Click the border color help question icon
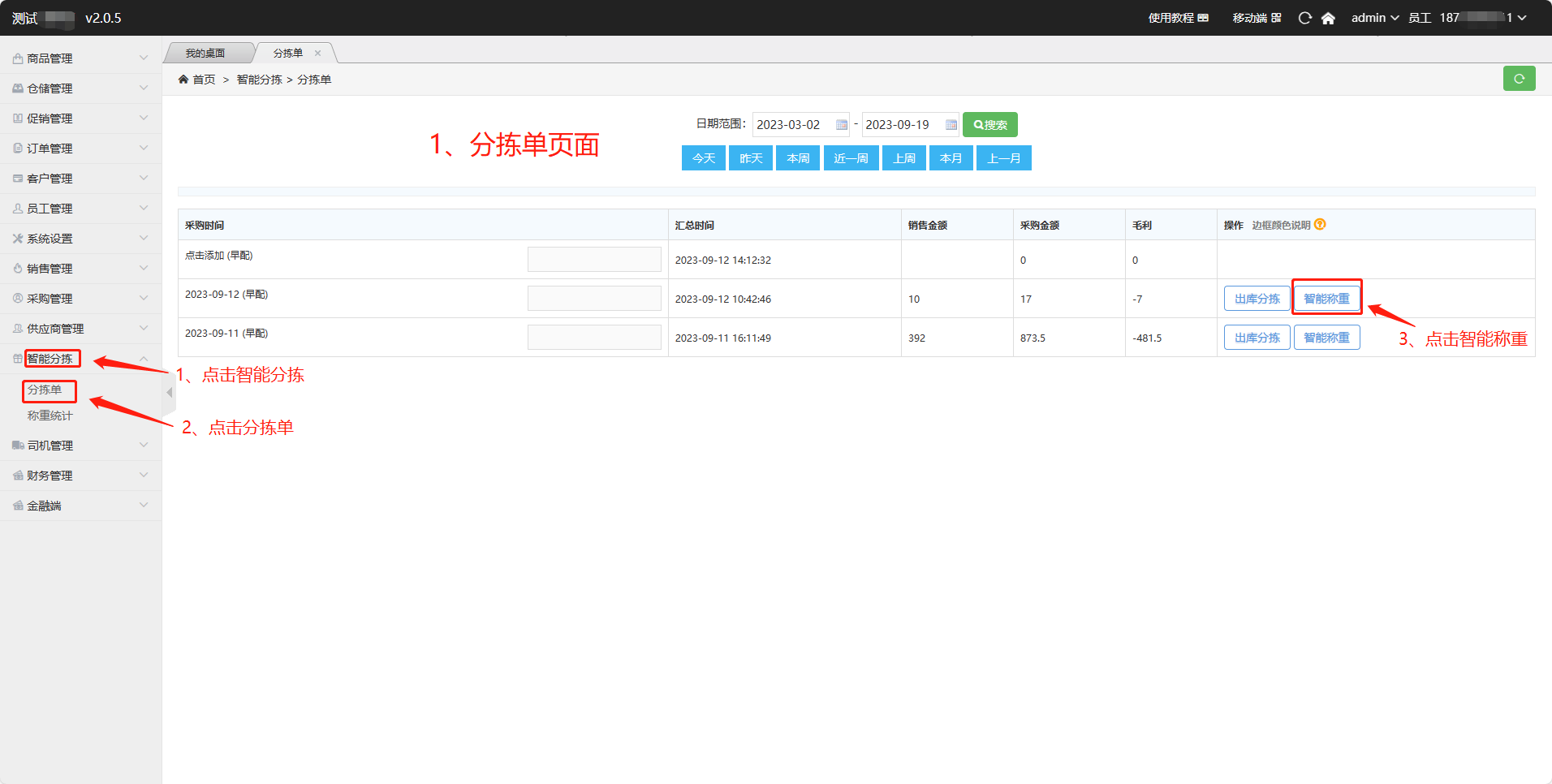The width and height of the screenshot is (1552, 784). [x=1320, y=225]
